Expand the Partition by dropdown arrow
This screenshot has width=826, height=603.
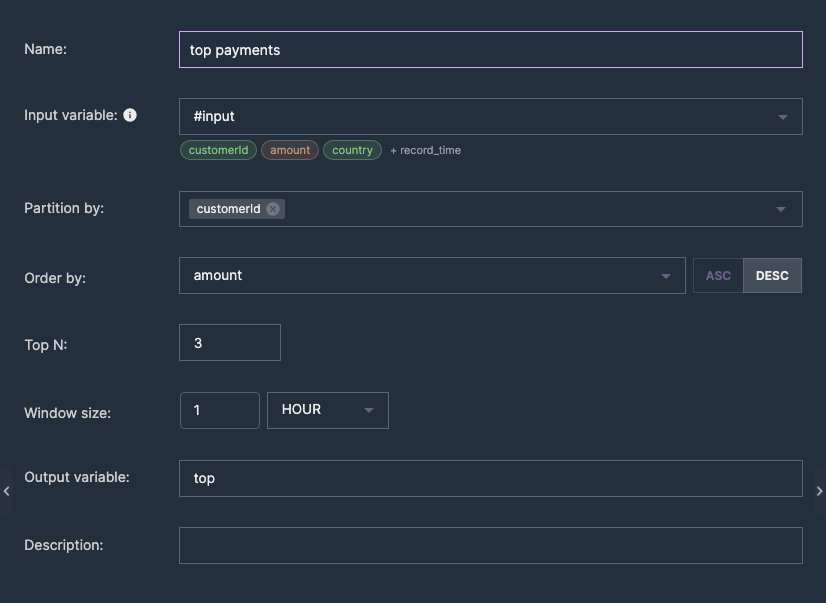(x=781, y=209)
